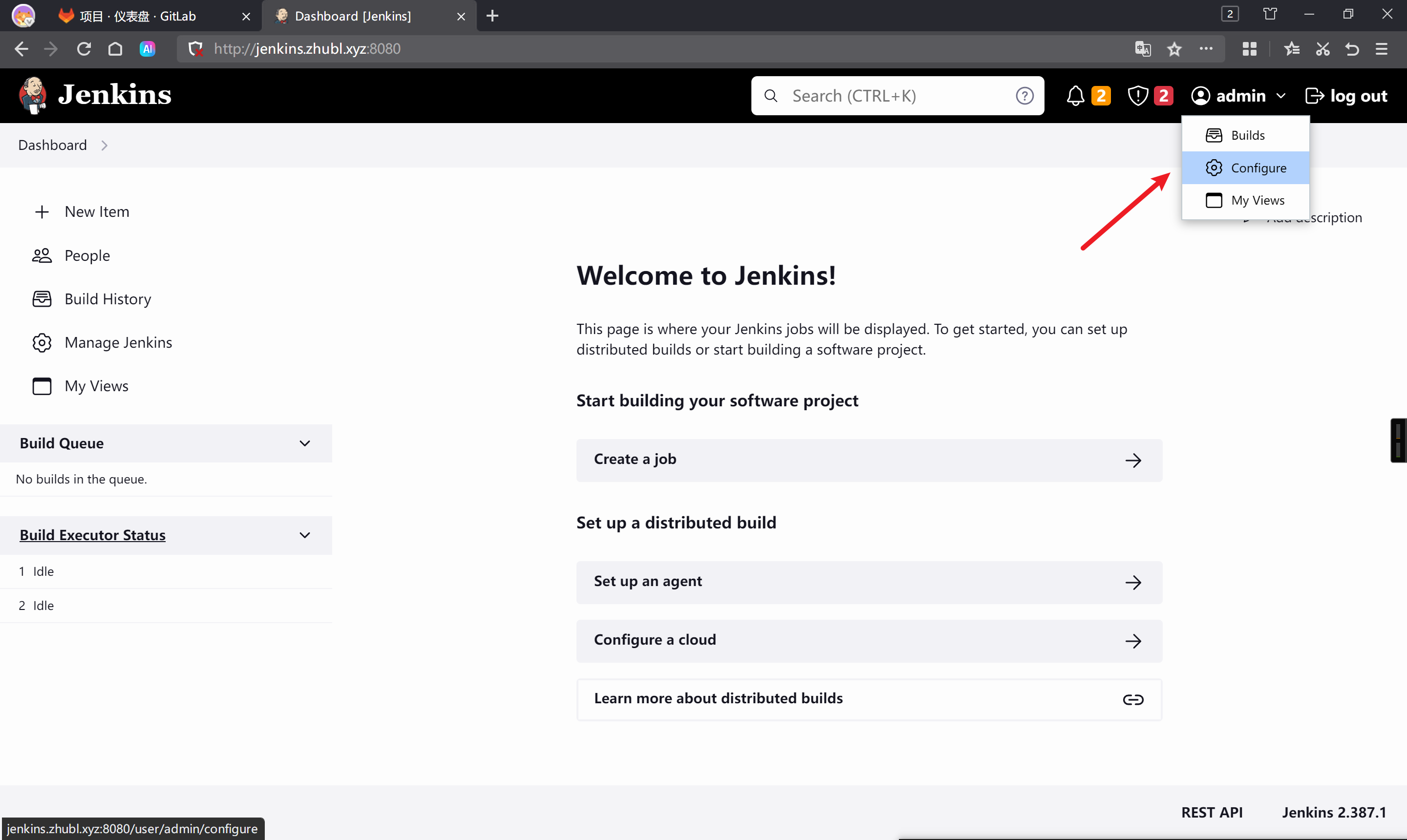Viewport: 1407px width, 840px height.
Task: Switch to the GitLab browser tab
Action: [x=139, y=16]
